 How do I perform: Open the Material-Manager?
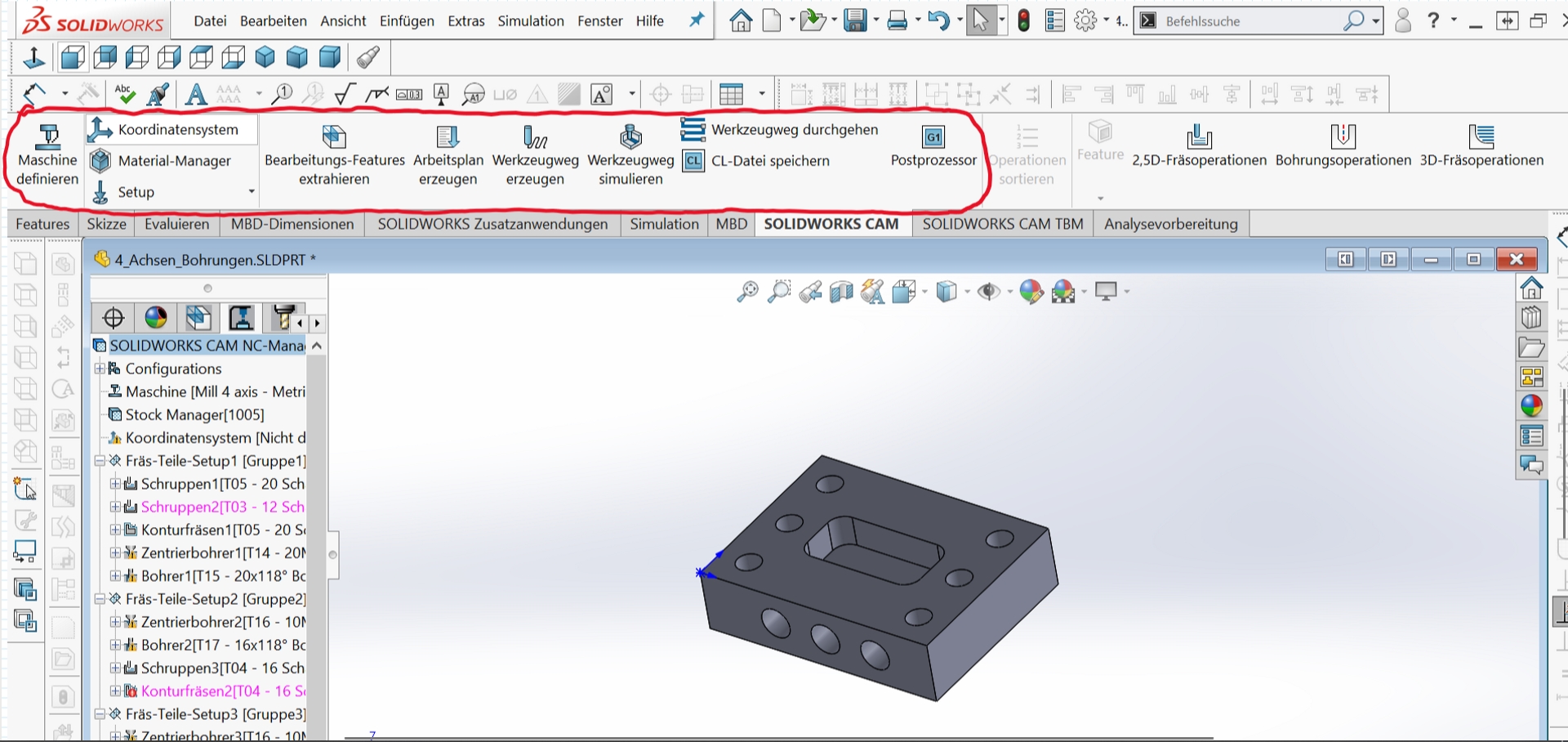[173, 161]
